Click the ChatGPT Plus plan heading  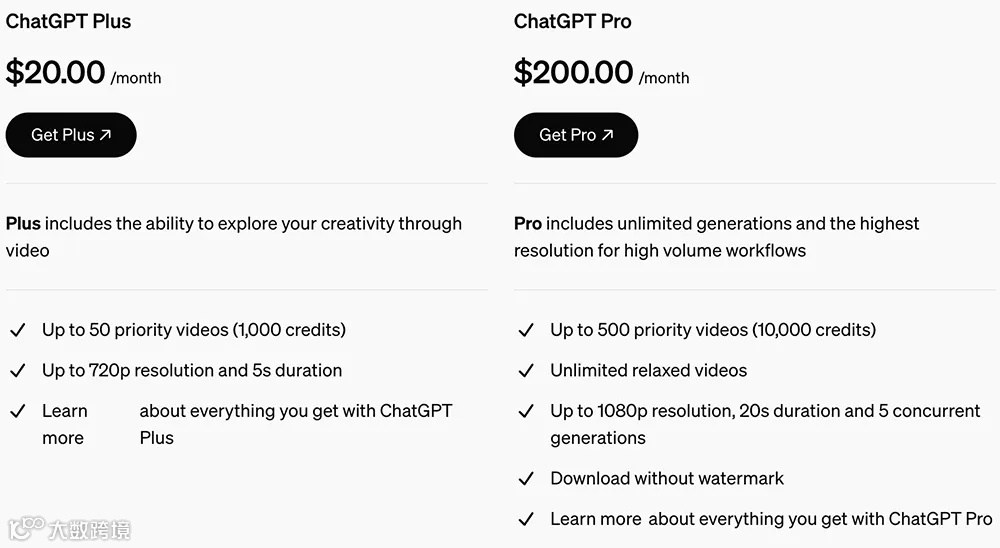click(x=68, y=21)
